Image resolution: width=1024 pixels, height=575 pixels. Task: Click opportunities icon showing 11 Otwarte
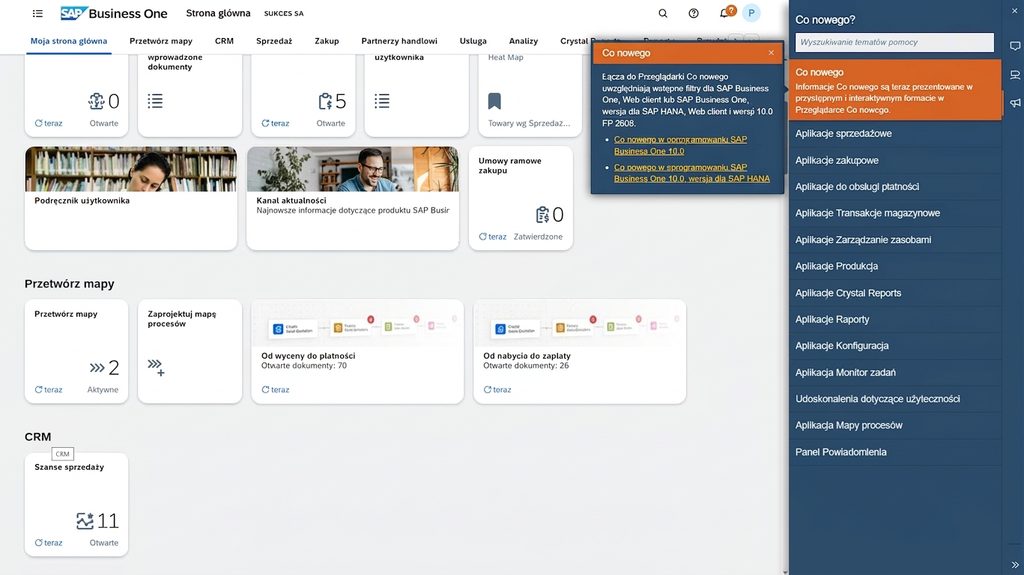[85, 521]
